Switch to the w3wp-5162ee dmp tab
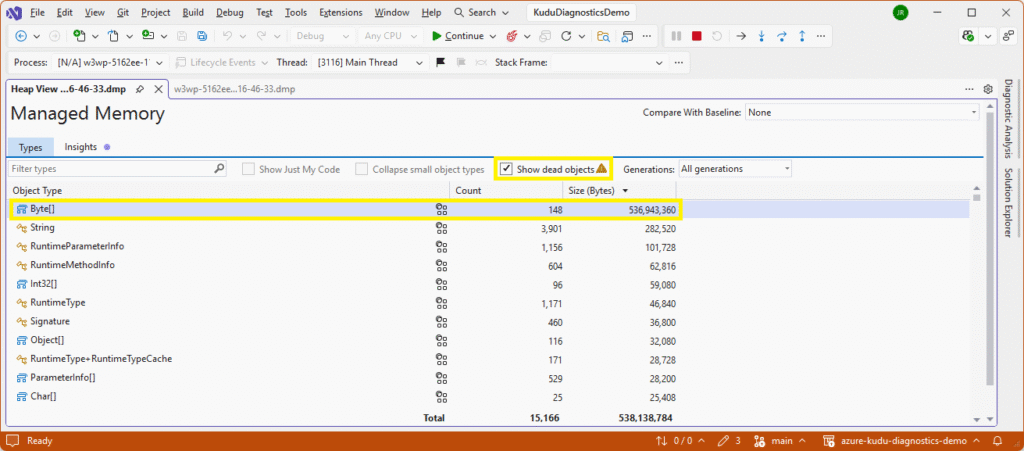 point(234,89)
